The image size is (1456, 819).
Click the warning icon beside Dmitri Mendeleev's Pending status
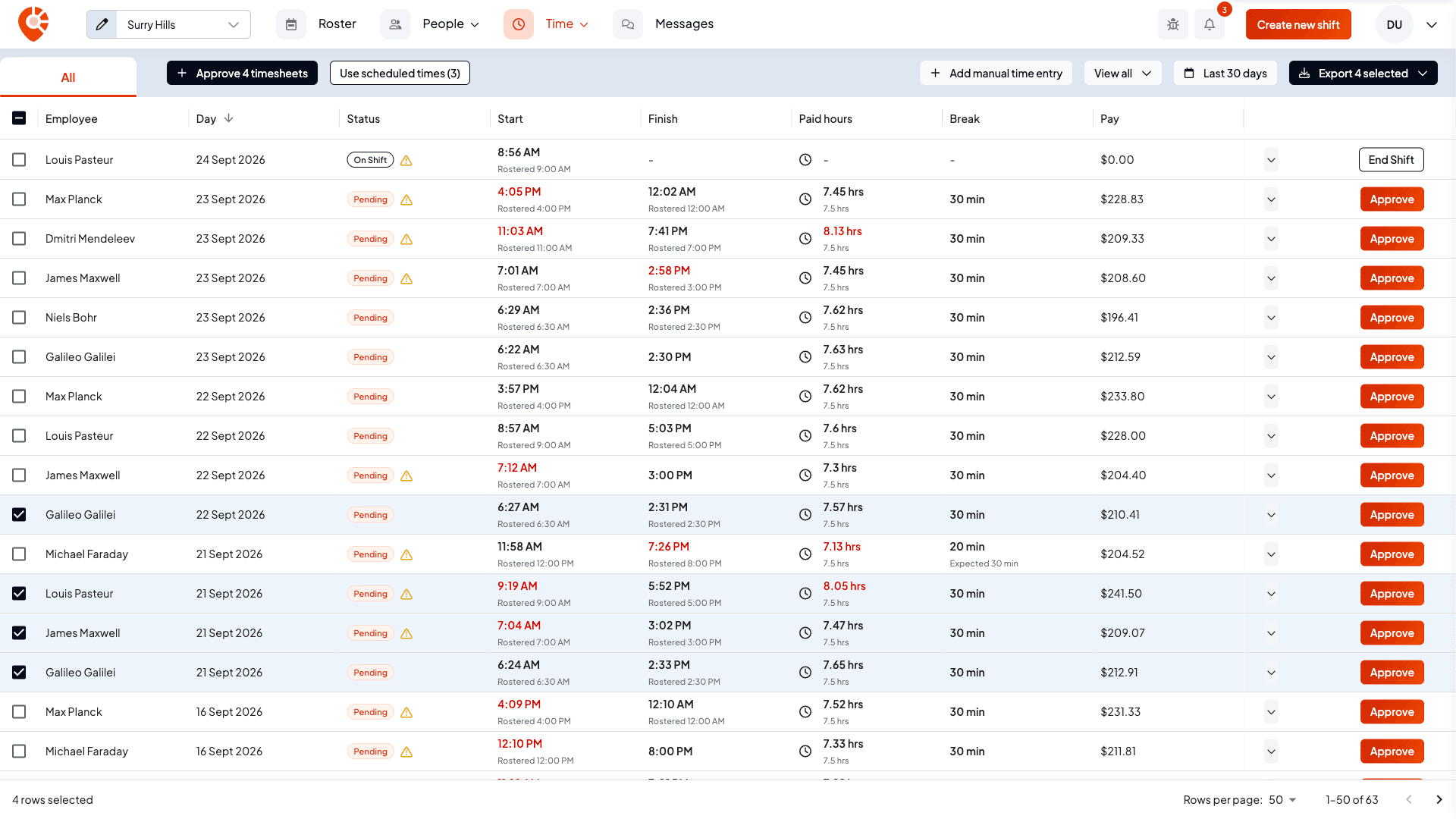click(406, 239)
